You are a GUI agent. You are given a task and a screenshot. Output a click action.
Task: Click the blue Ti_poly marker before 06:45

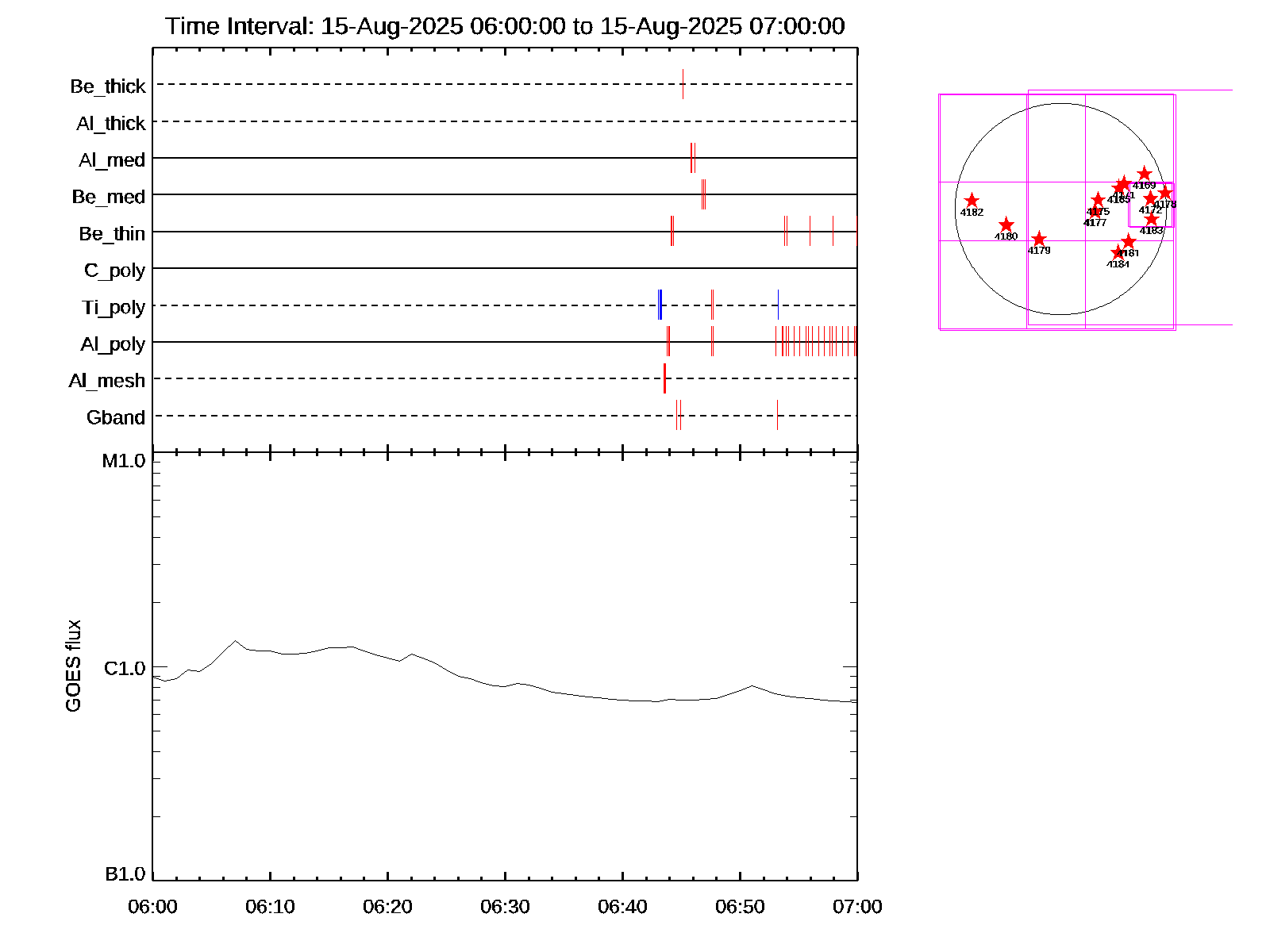tap(660, 305)
